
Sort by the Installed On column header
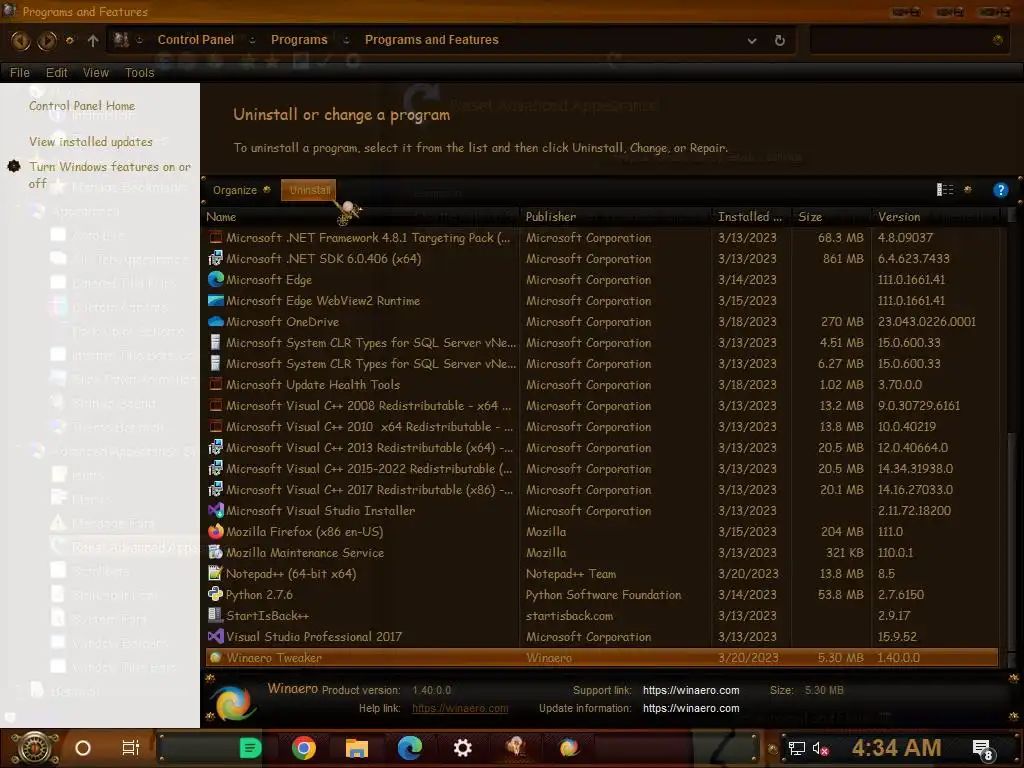pos(750,217)
